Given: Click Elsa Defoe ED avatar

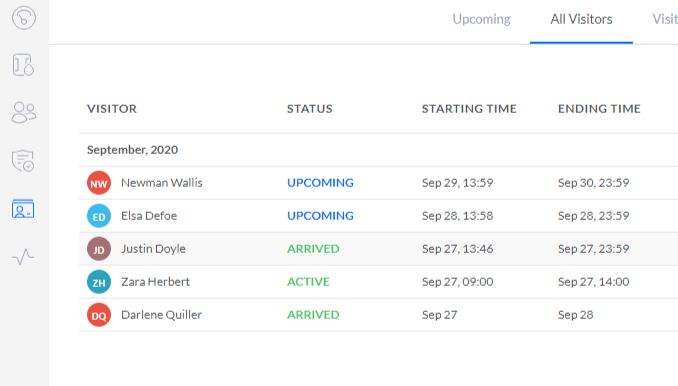Looking at the screenshot, I should coord(99,216).
